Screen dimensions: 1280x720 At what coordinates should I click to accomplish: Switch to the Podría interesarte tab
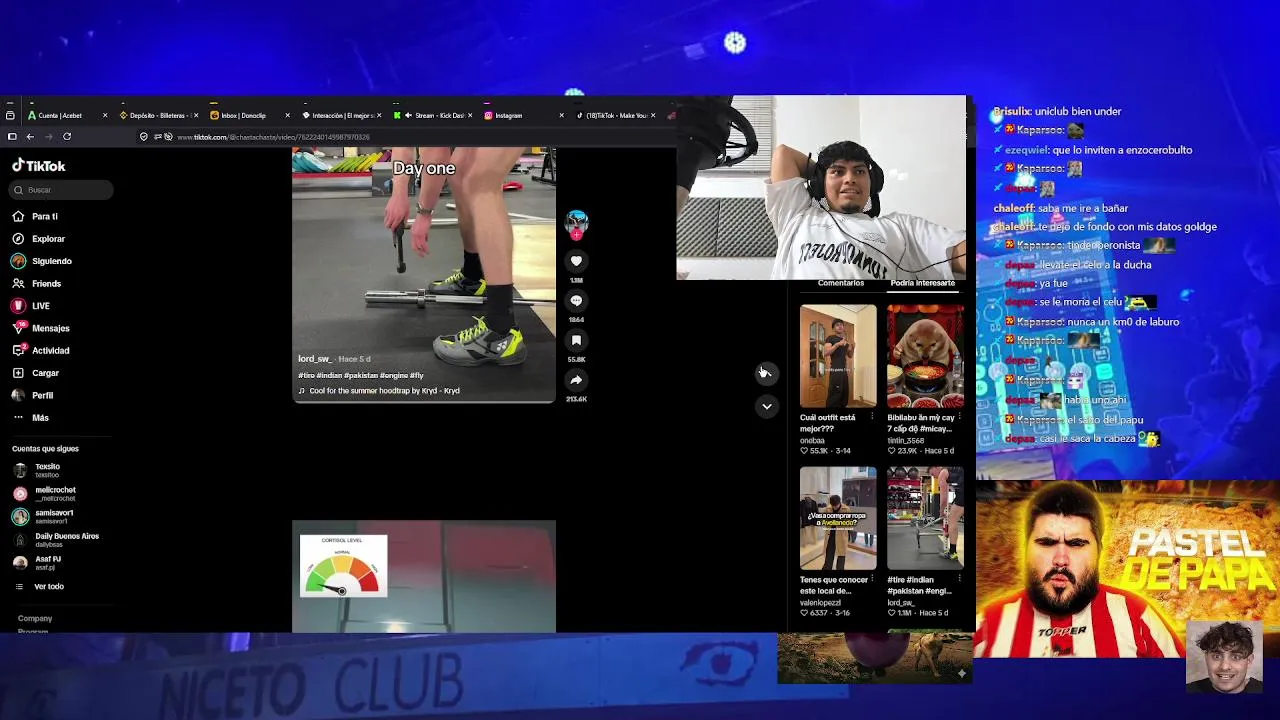(x=922, y=284)
